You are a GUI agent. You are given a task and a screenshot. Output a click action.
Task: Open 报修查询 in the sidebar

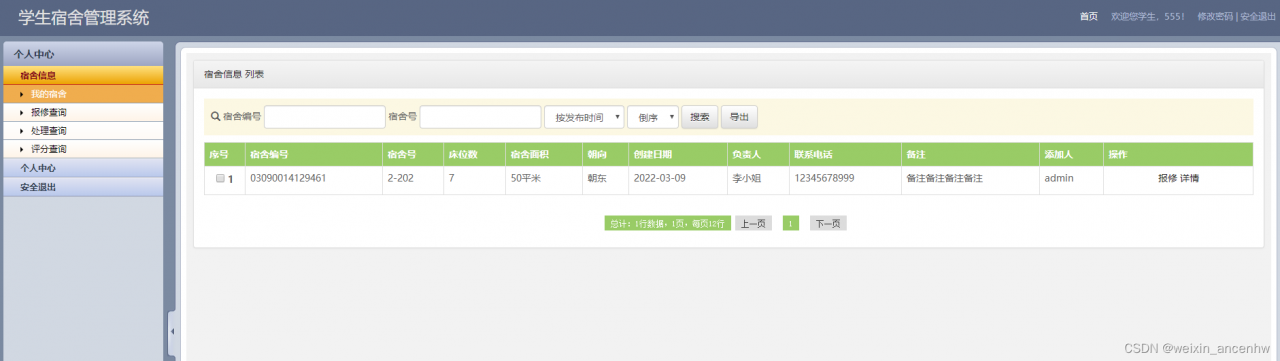(x=83, y=112)
